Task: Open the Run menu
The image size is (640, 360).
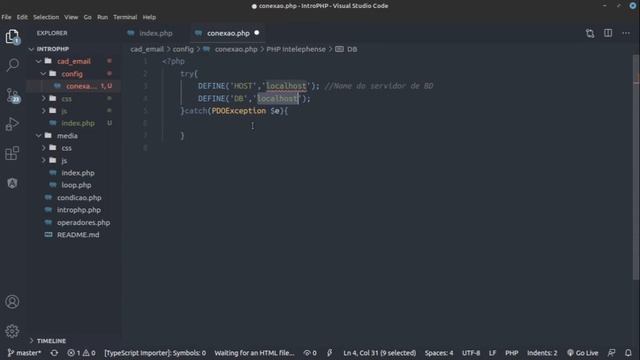Action: coord(102,17)
